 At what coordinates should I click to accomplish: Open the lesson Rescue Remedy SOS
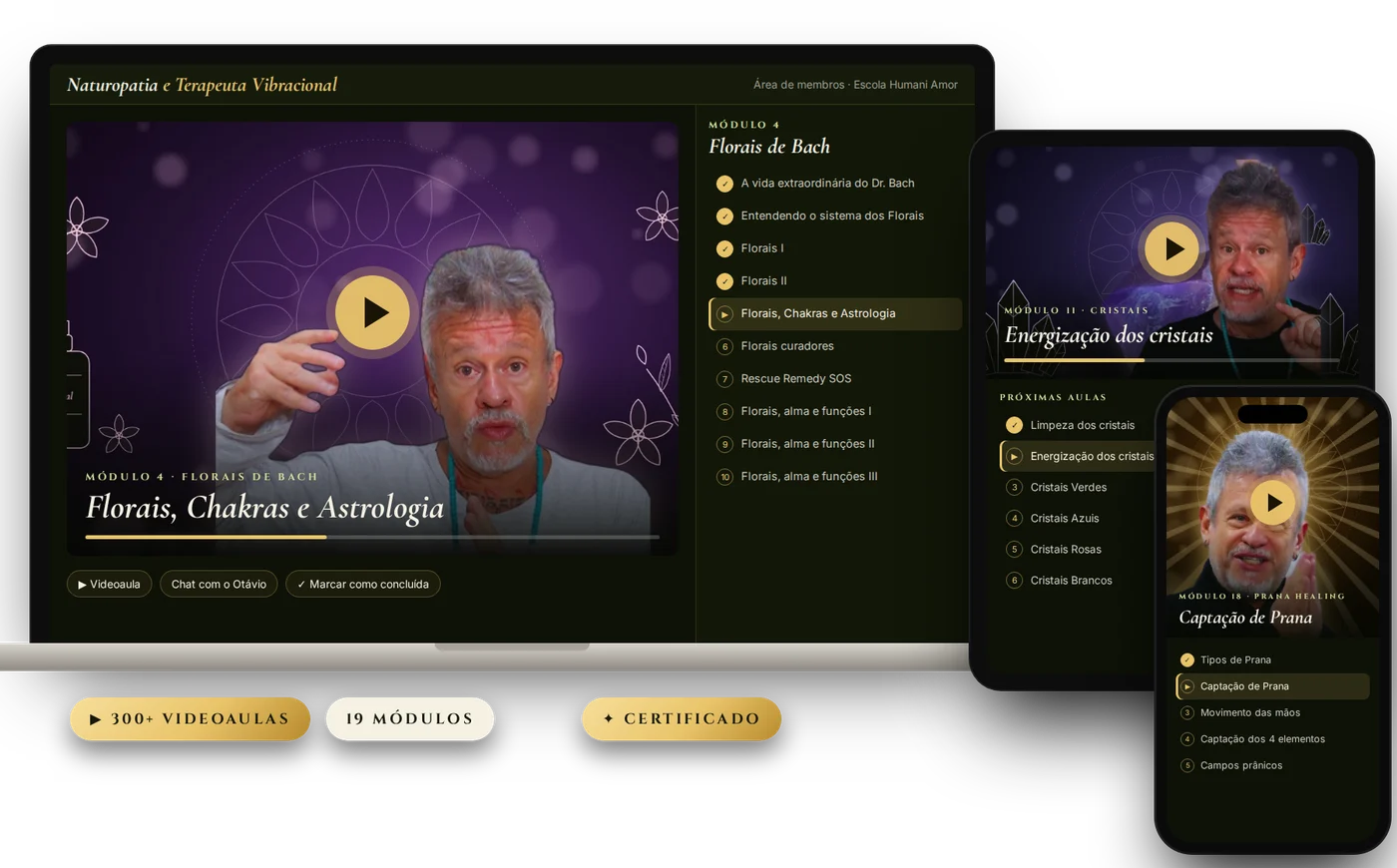pyautogui.click(x=835, y=379)
